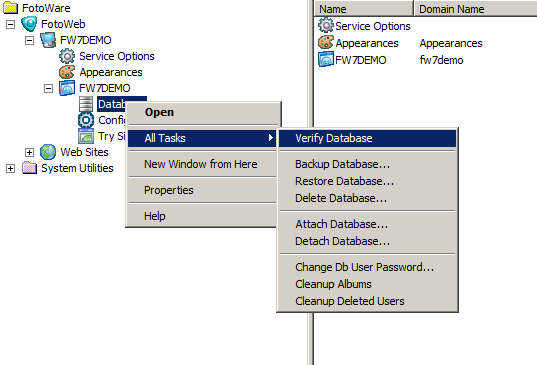Click the Appearances palette icon in tree
This screenshot has height=365, width=537.
pos(67,72)
